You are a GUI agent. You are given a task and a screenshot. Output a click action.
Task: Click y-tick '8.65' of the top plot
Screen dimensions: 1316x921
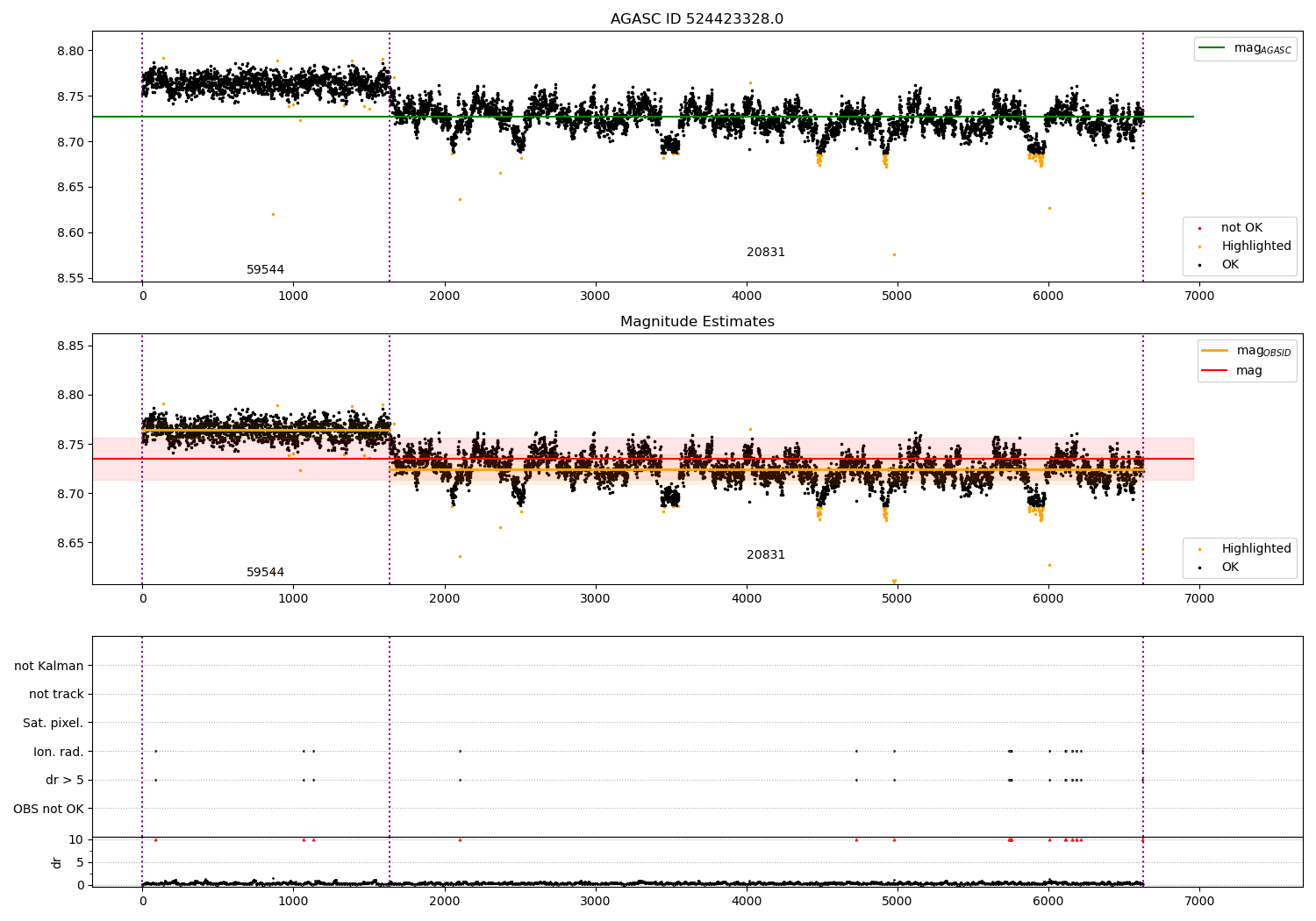pos(71,188)
